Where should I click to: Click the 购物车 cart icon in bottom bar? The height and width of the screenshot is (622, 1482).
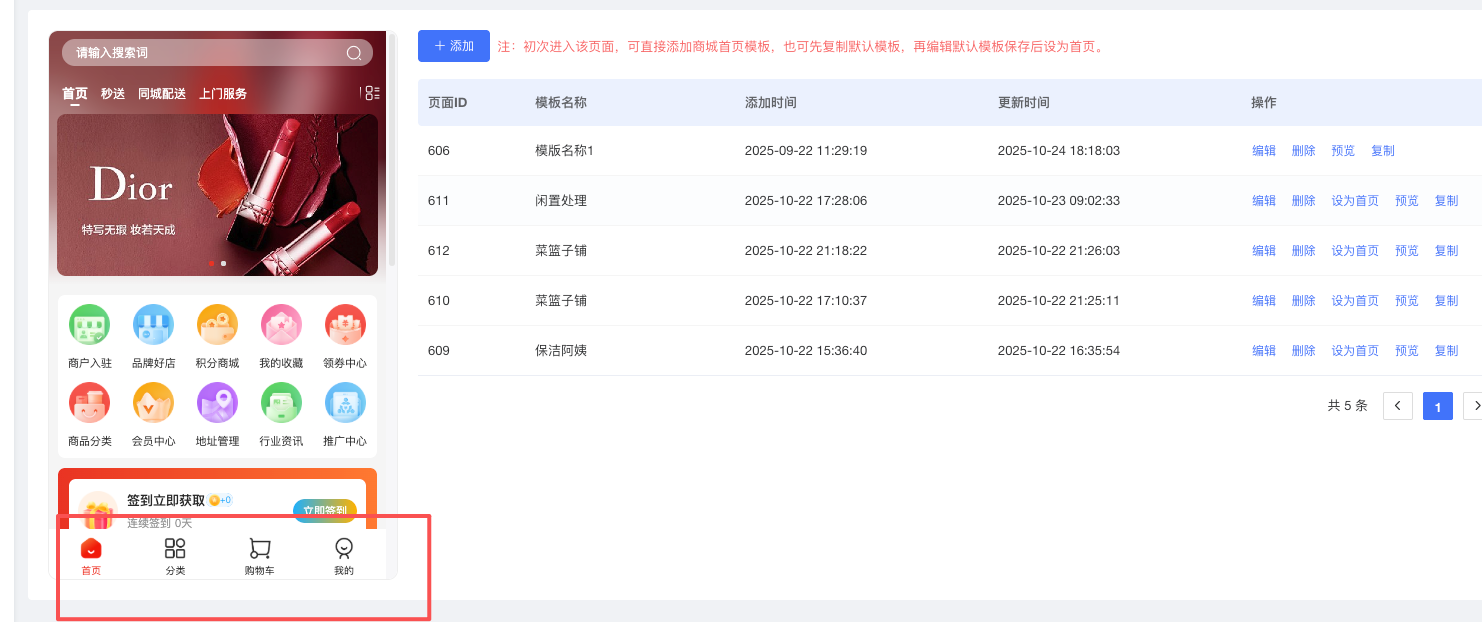pos(259,549)
